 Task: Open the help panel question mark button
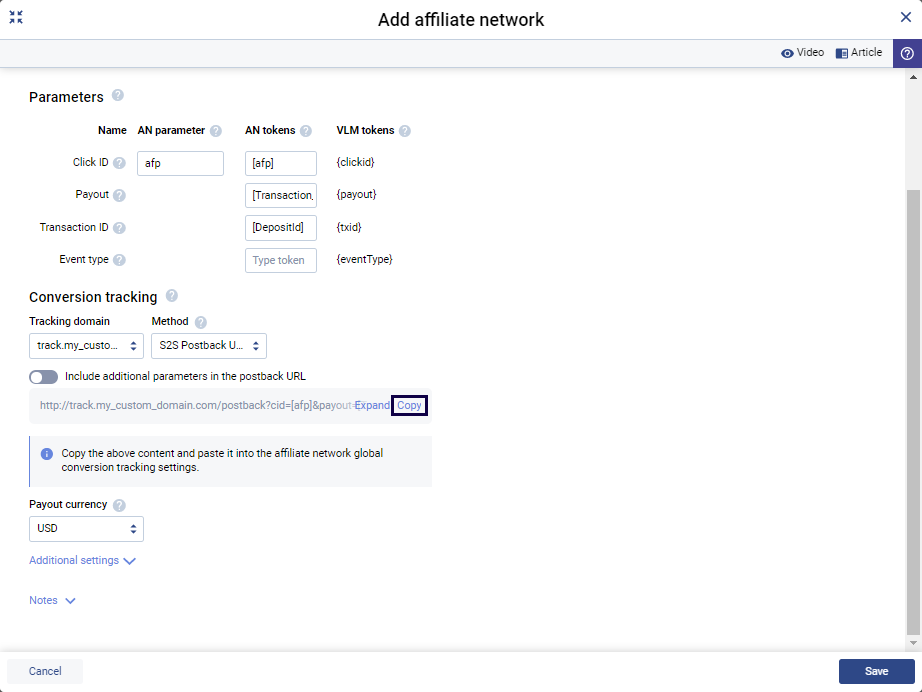(907, 54)
